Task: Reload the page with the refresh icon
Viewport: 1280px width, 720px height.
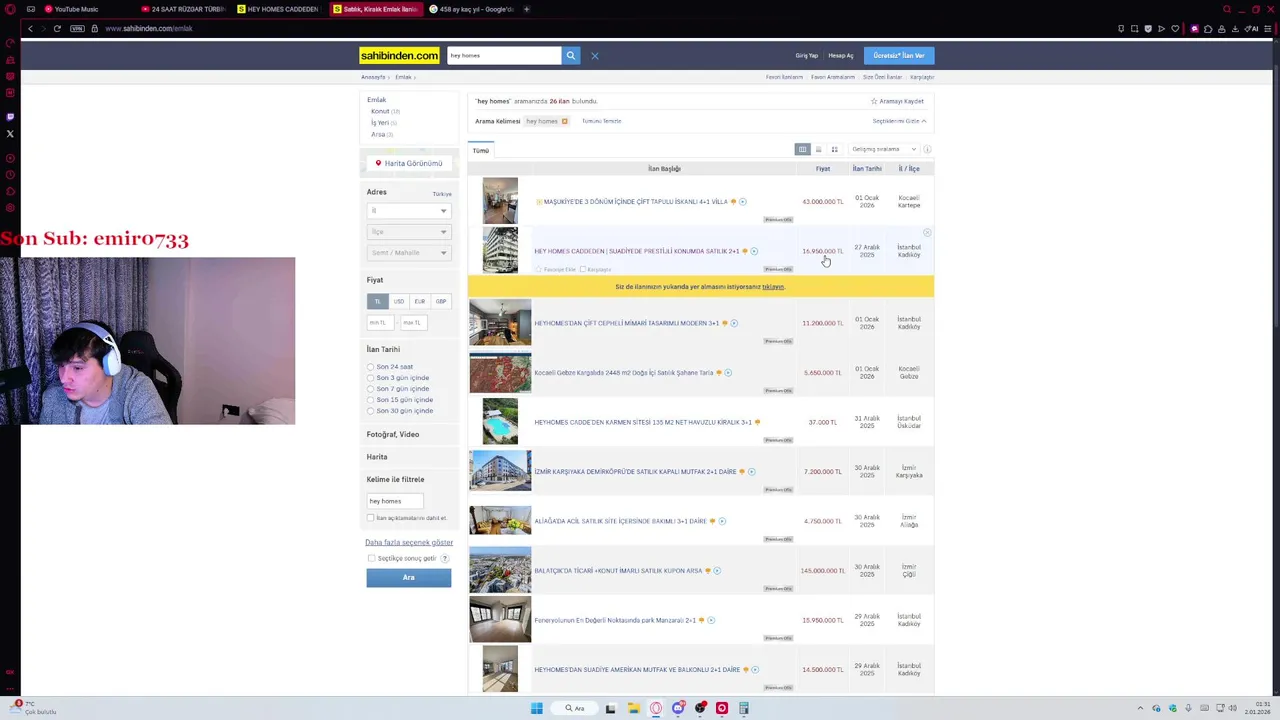Action: pos(57,28)
